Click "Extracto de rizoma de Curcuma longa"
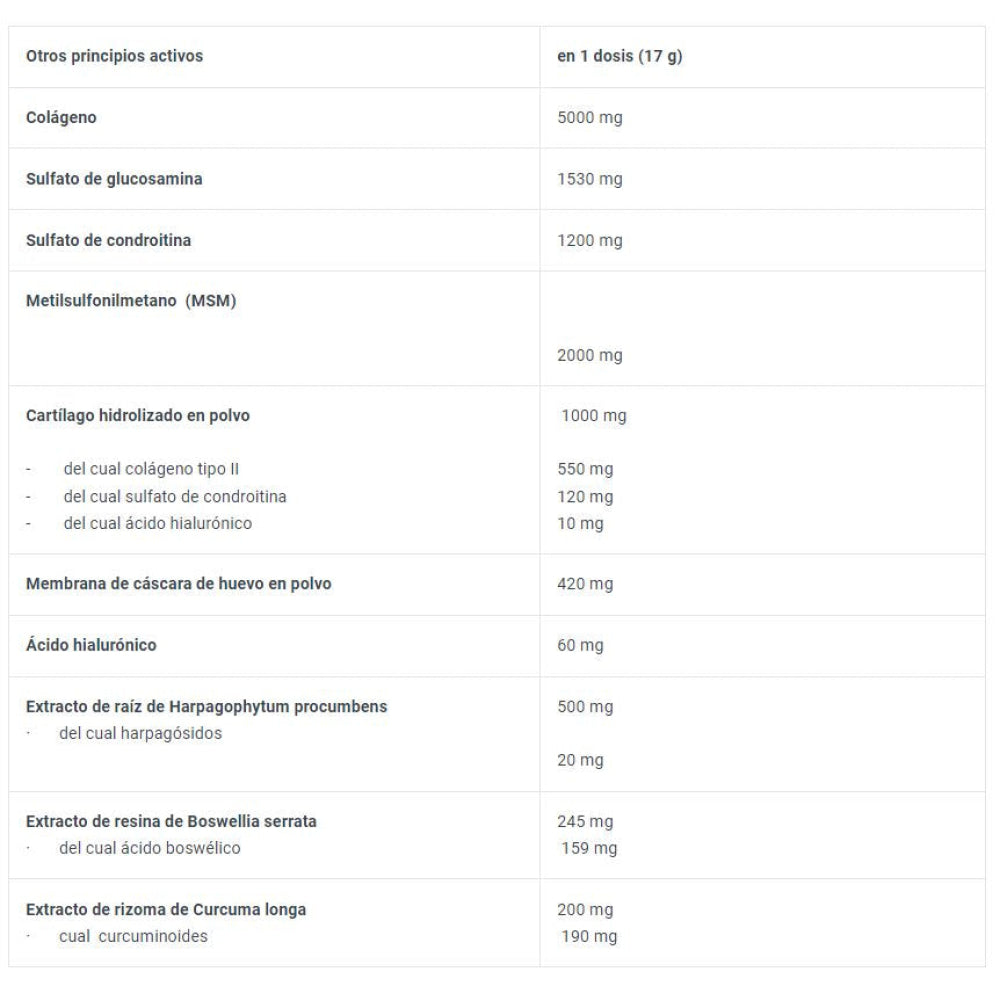This screenshot has width=1000, height=1000. 166,910
